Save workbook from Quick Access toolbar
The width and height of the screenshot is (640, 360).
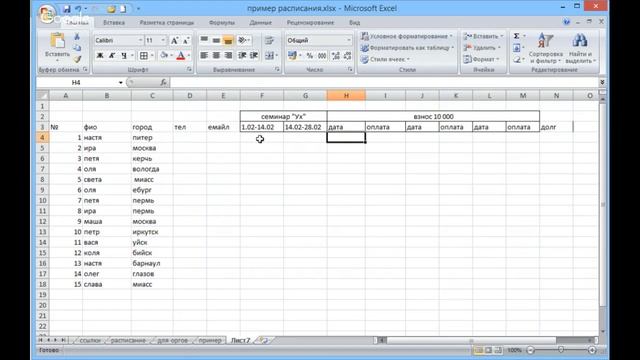67,9
